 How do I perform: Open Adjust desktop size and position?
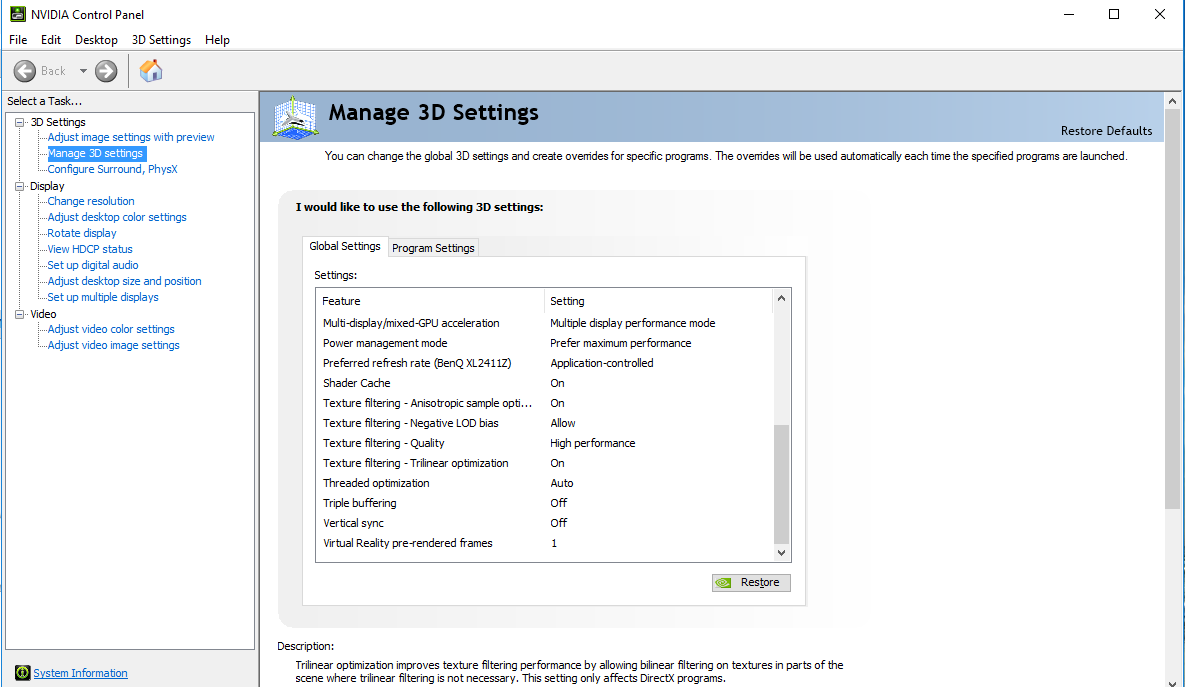[124, 281]
